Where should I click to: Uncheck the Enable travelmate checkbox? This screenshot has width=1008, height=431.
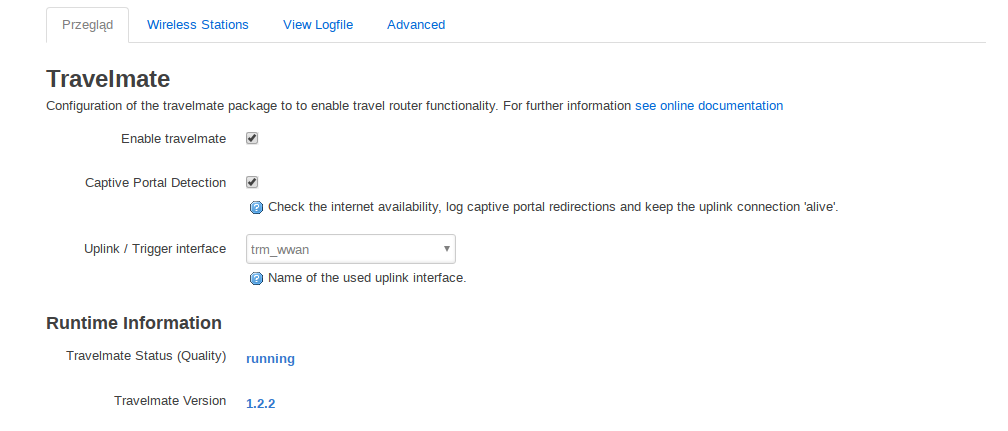[252, 138]
